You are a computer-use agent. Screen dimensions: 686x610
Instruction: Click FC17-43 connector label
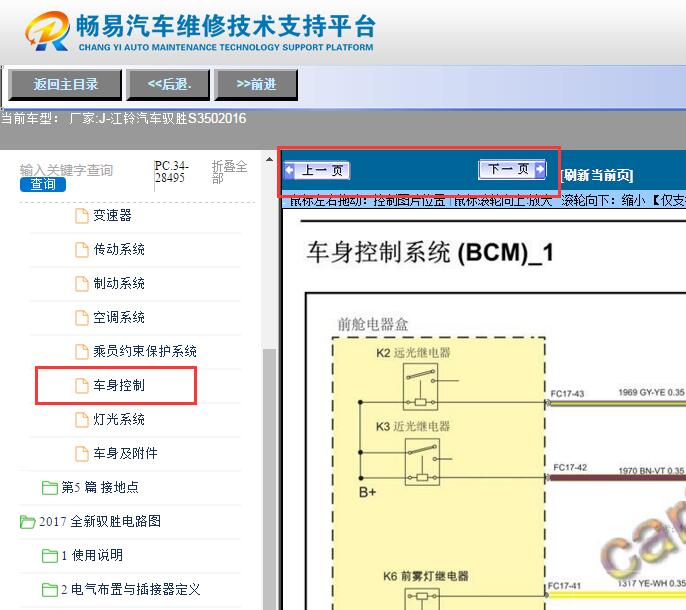pos(567,393)
